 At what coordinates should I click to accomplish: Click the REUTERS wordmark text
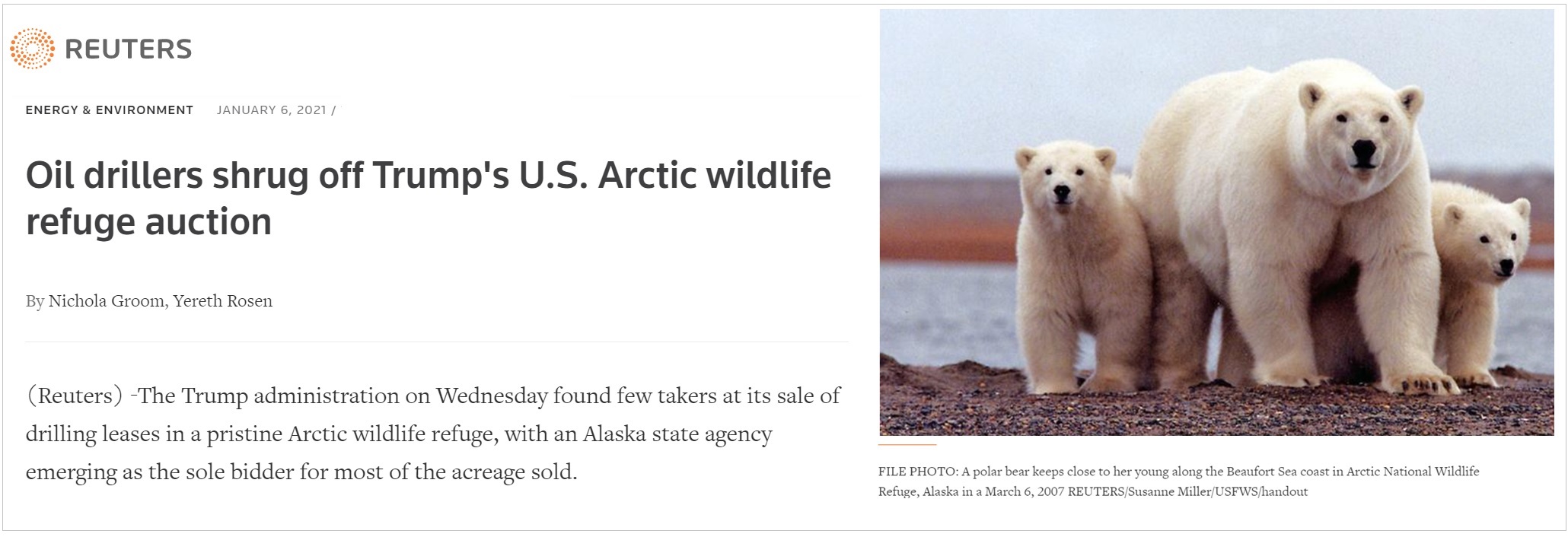(128, 49)
